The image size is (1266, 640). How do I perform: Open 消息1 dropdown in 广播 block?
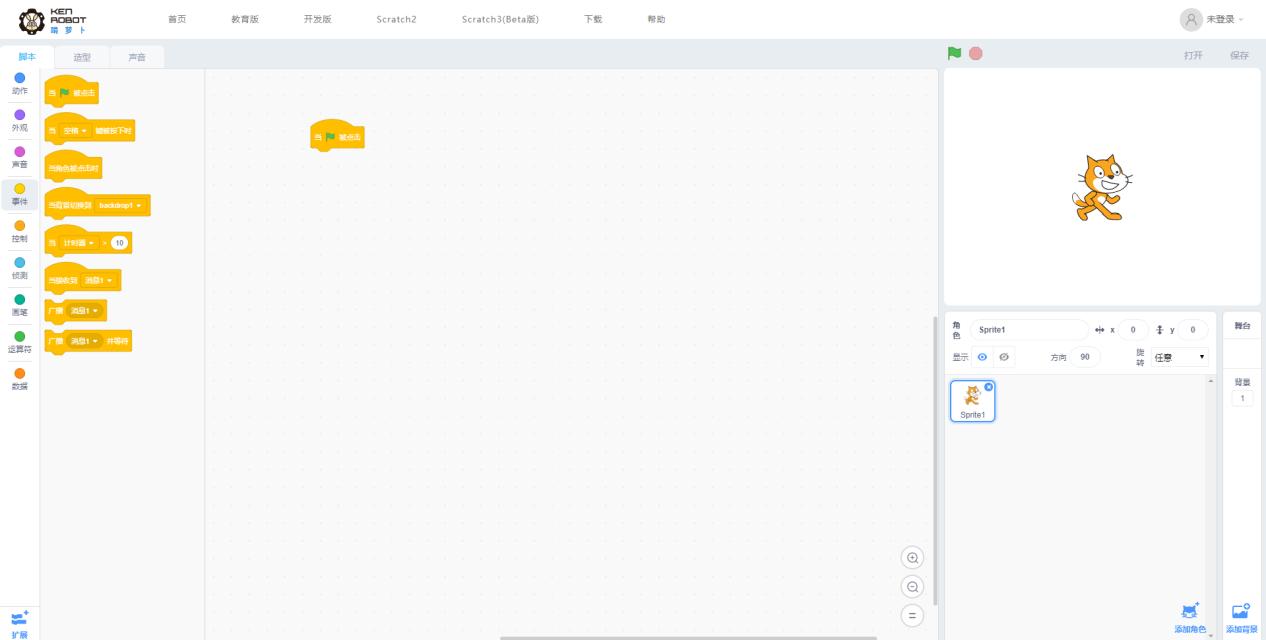point(84,311)
